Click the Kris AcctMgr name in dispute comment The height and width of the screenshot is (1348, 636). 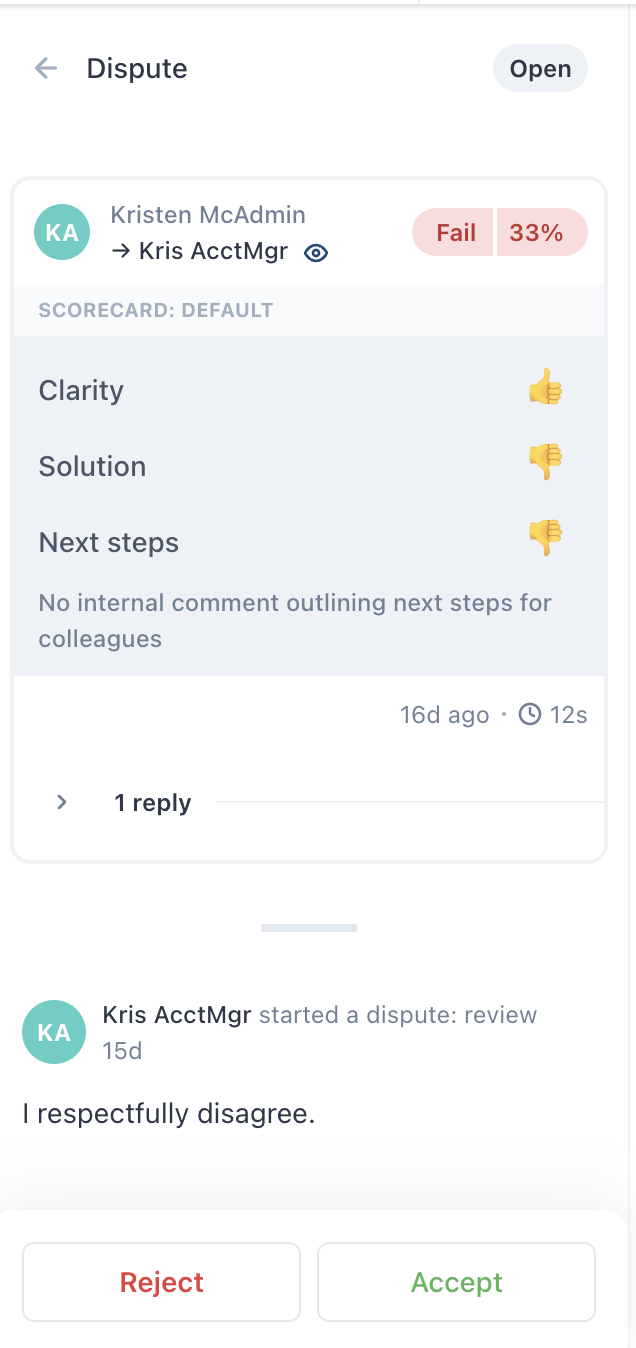coord(177,1015)
